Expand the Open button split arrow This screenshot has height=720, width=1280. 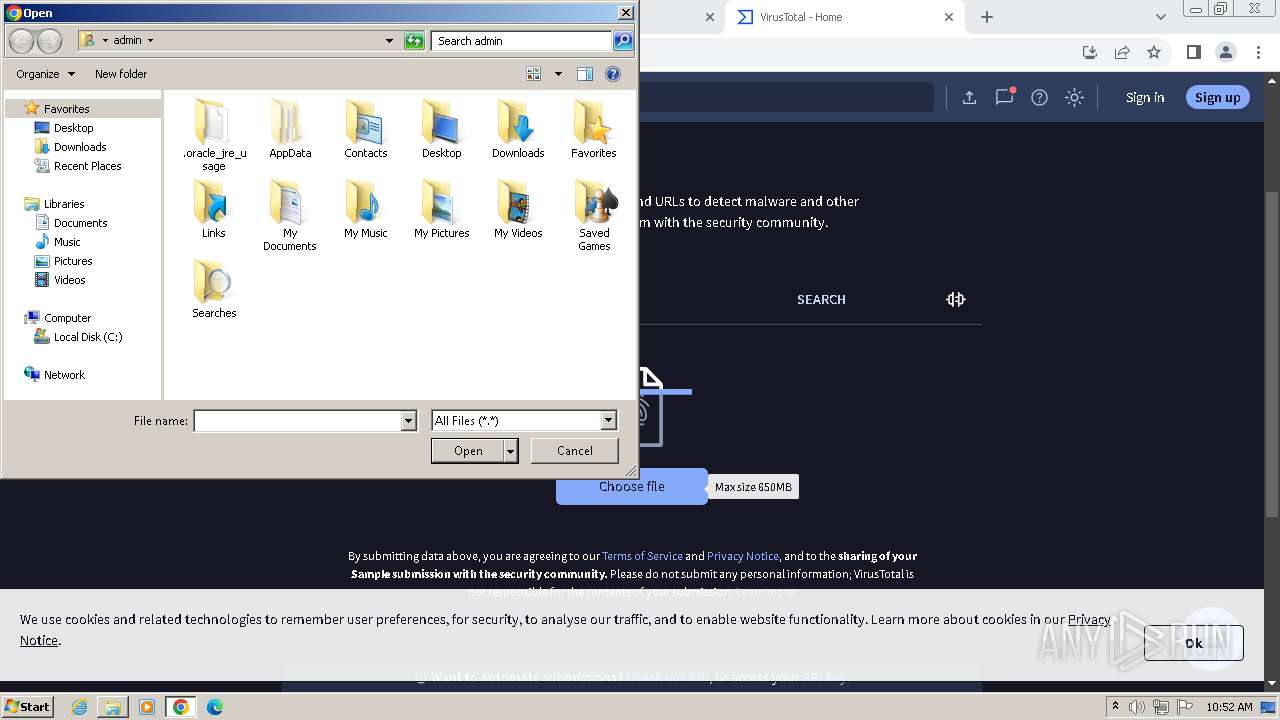pos(511,451)
